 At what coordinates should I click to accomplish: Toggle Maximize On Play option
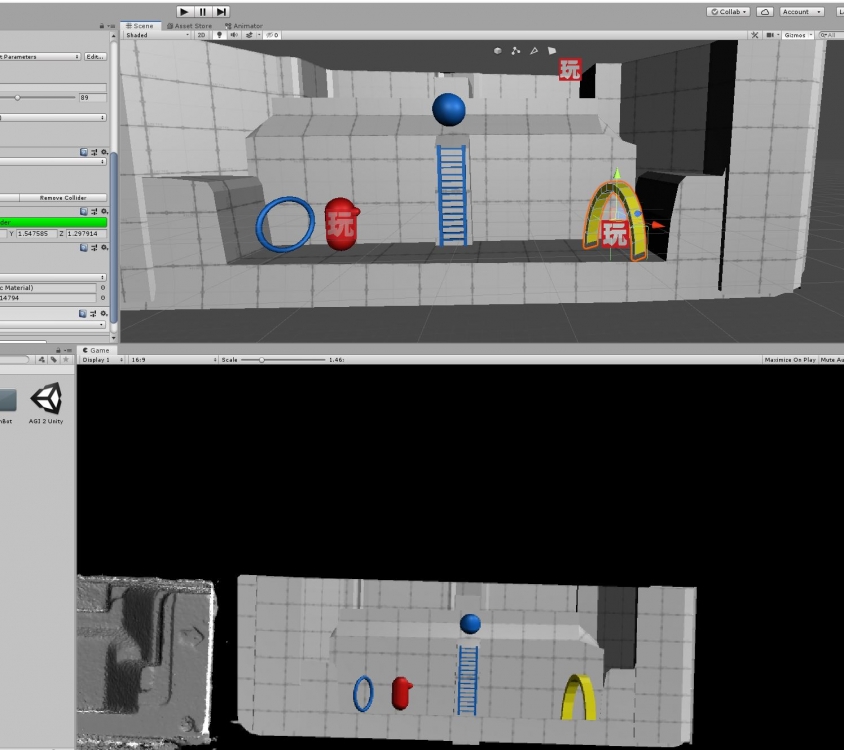click(789, 359)
